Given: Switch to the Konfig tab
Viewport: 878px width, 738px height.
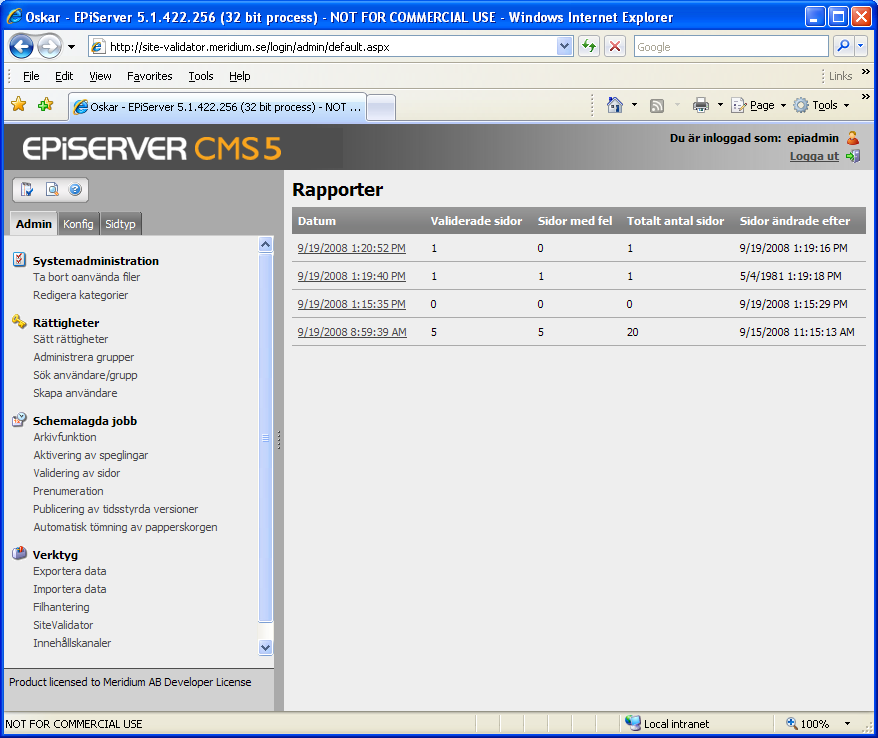Looking at the screenshot, I should [78, 224].
